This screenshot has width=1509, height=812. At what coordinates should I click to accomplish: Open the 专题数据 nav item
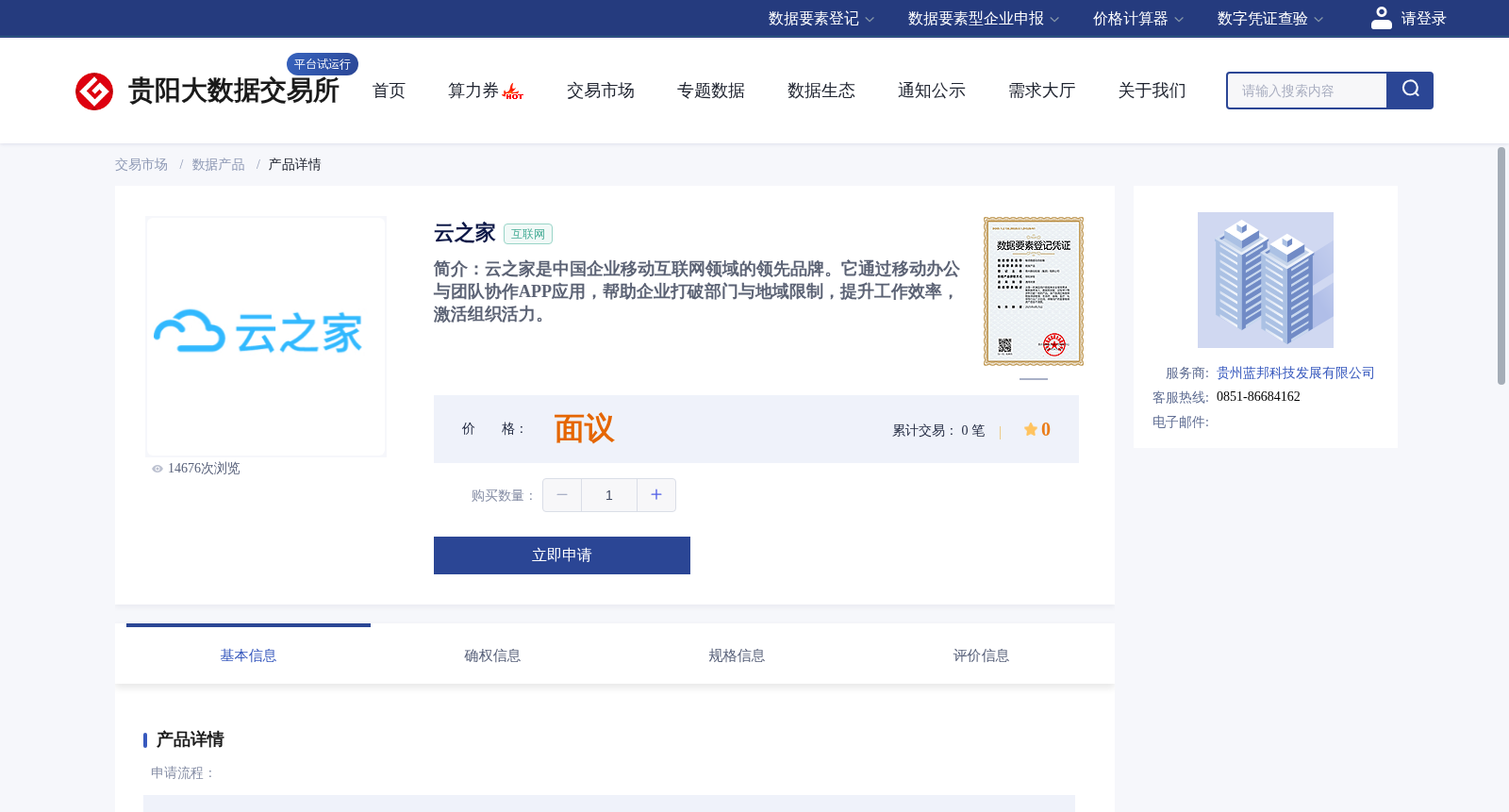coord(711,91)
